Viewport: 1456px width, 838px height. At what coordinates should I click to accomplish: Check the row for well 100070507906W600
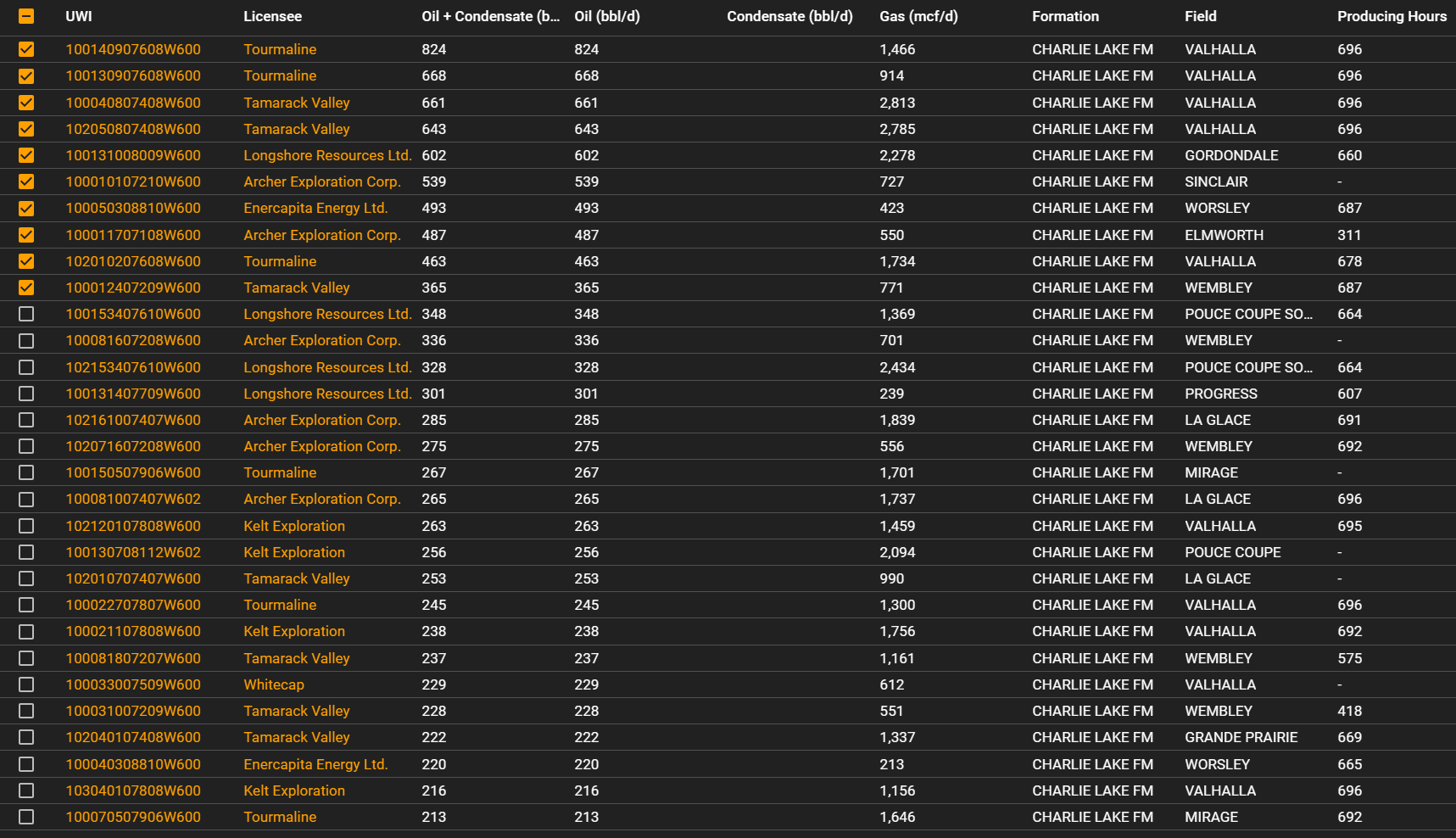point(26,817)
